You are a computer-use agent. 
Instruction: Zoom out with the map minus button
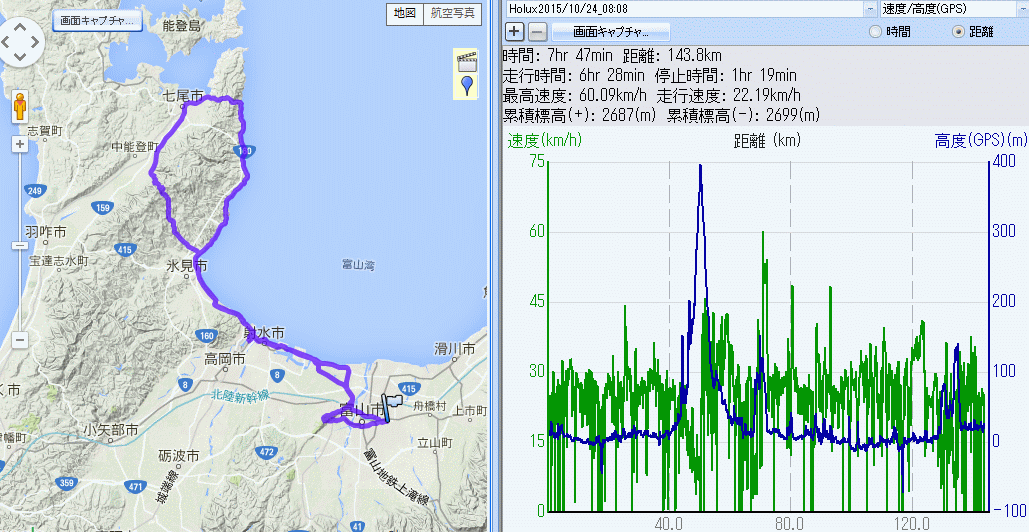tap(19, 347)
